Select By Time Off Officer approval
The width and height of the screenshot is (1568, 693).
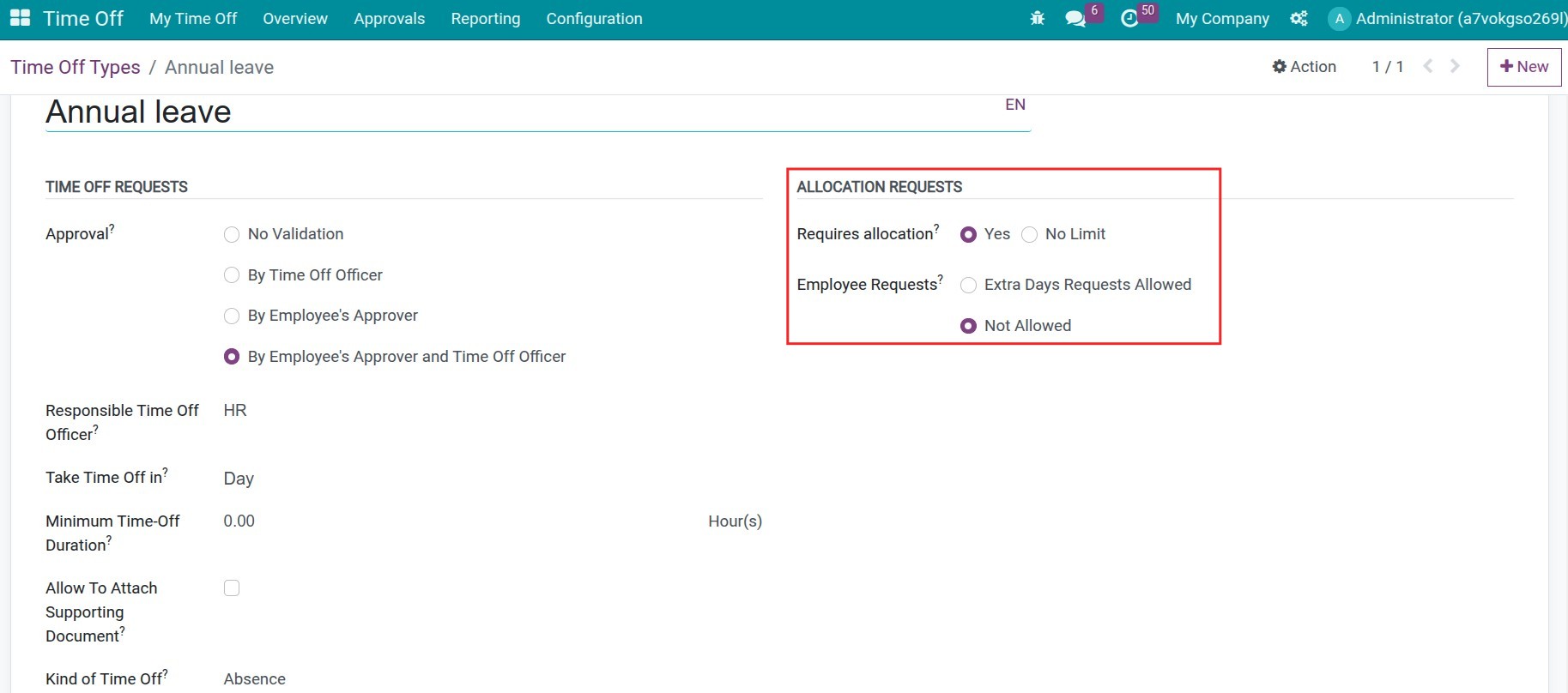(232, 275)
